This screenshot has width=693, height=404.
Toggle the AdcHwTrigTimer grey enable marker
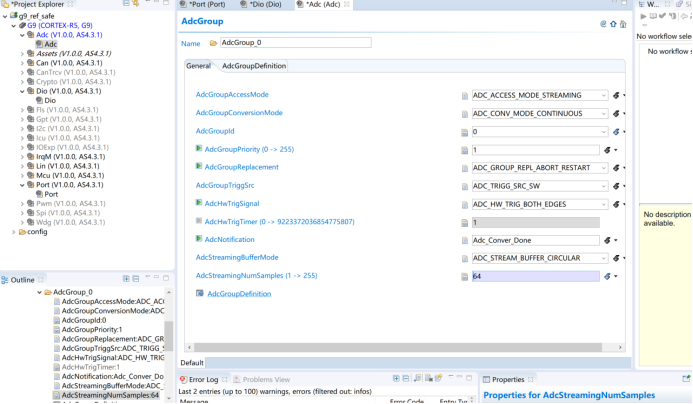[x=199, y=221]
